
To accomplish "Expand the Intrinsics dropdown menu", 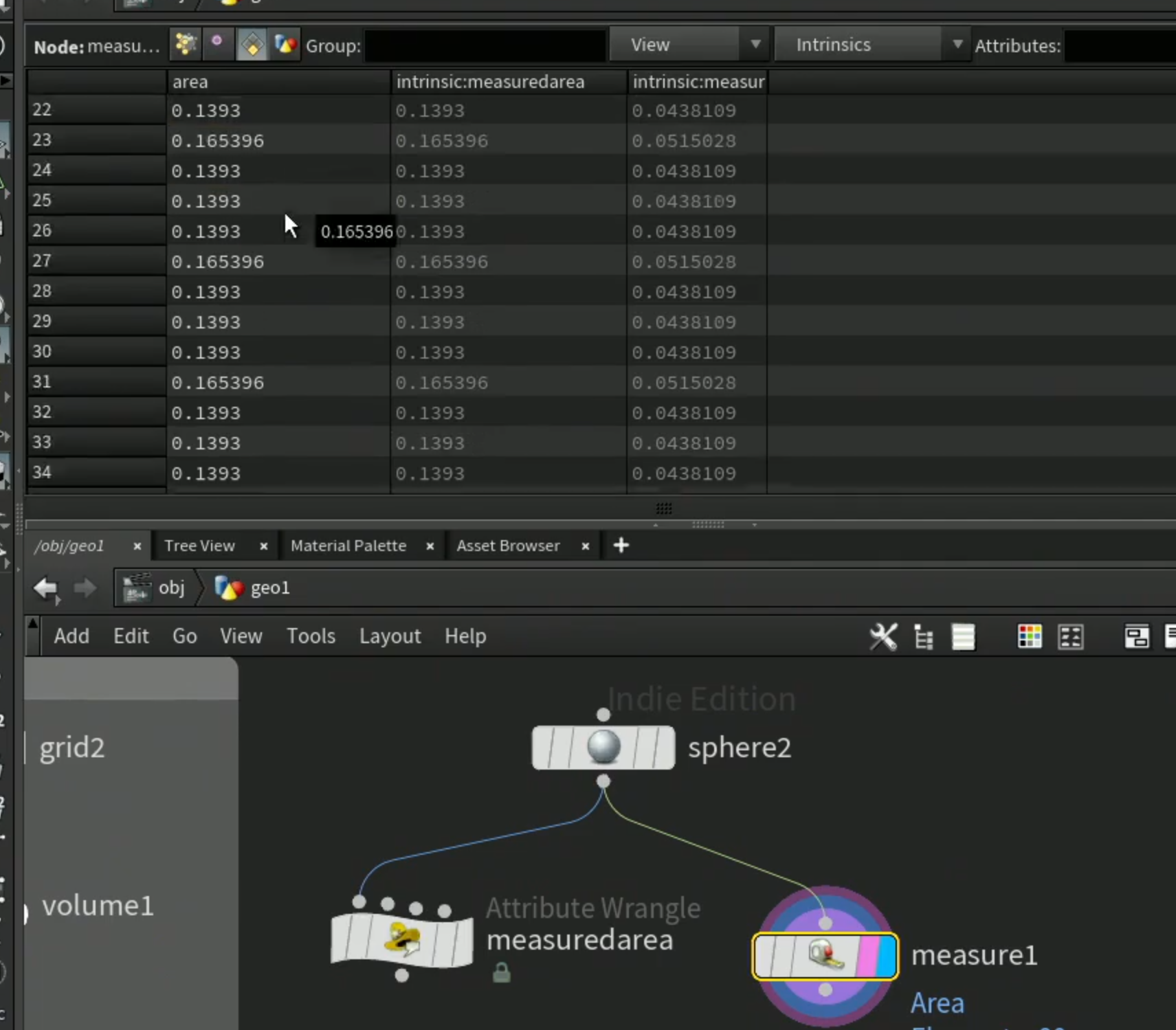I will (x=871, y=45).
